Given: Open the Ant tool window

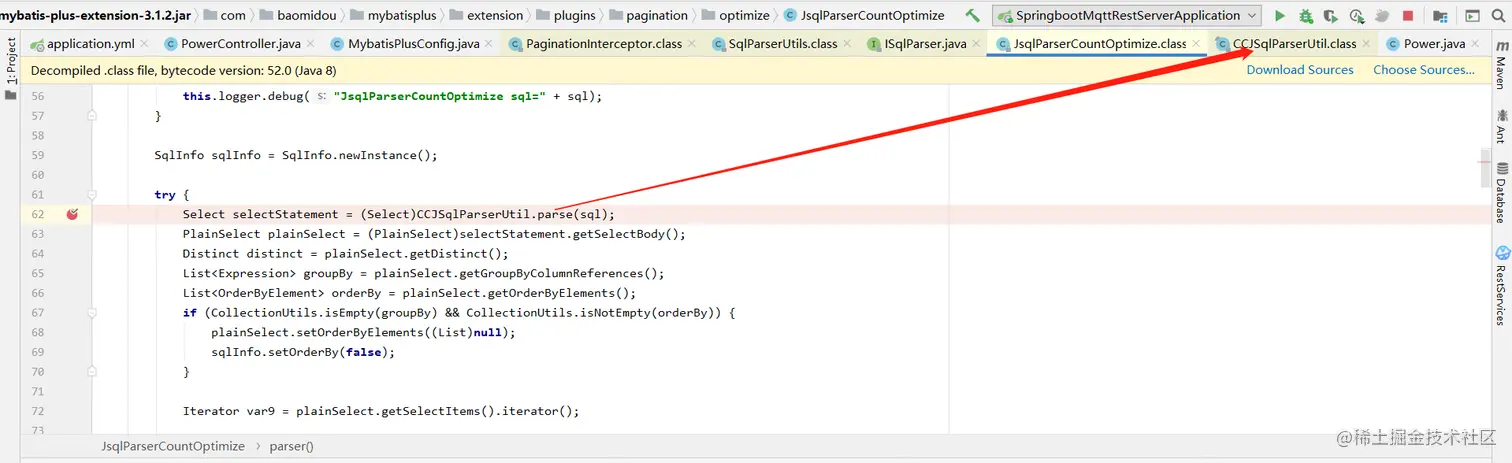Looking at the screenshot, I should [1501, 126].
